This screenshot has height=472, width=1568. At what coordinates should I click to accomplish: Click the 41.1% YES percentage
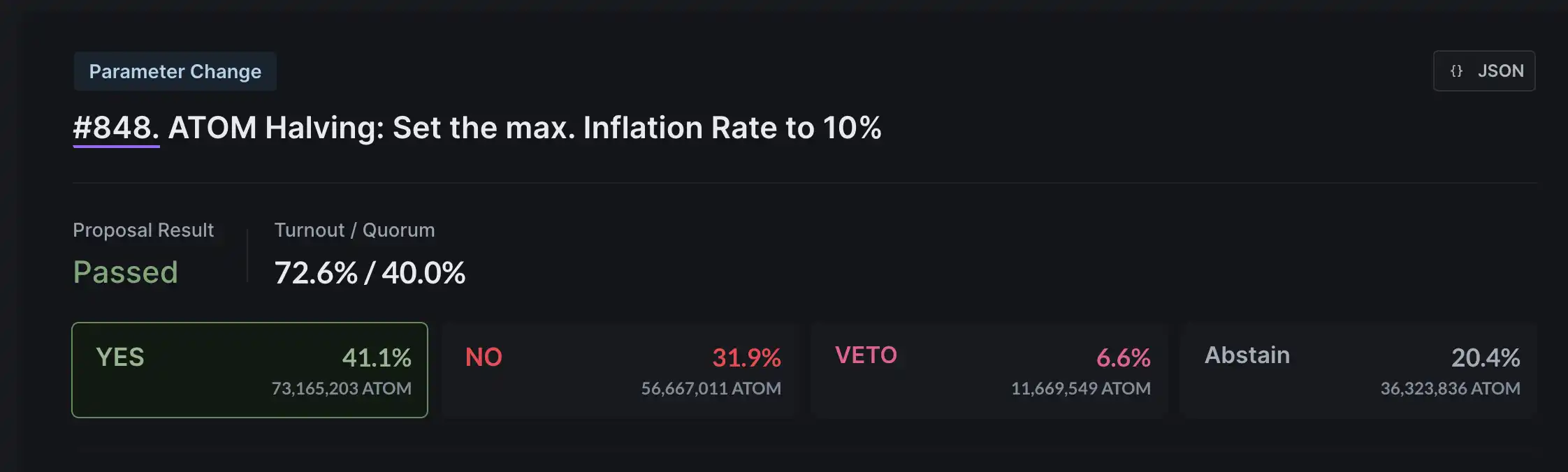(377, 358)
